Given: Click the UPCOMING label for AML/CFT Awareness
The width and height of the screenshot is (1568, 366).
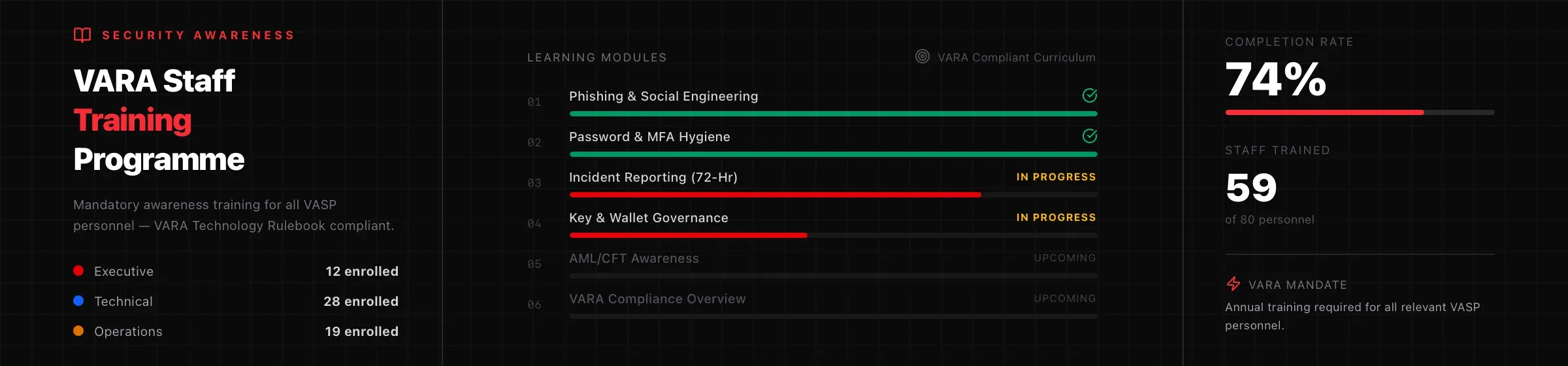Looking at the screenshot, I should tap(1065, 258).
